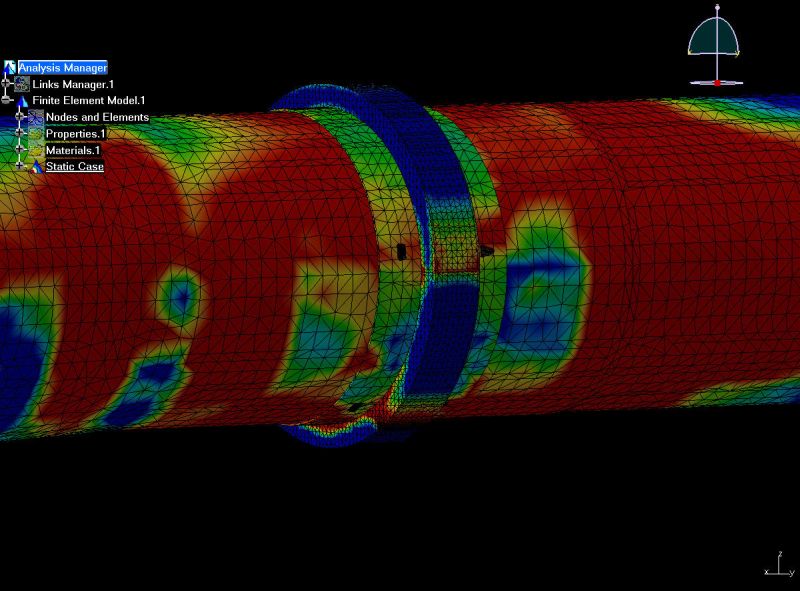The width and height of the screenshot is (800, 591).
Task: Click the Finite Element Model.1 icon
Action: (x=22, y=101)
